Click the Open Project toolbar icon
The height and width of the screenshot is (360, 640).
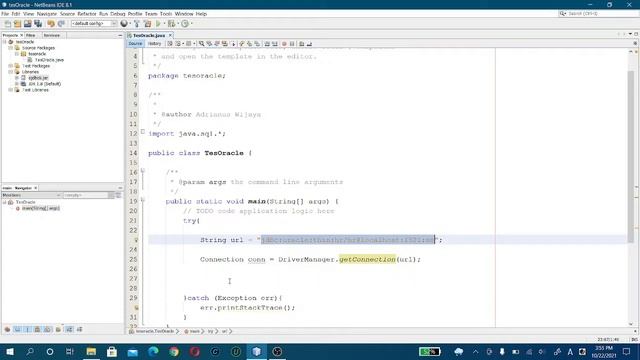click(27, 24)
